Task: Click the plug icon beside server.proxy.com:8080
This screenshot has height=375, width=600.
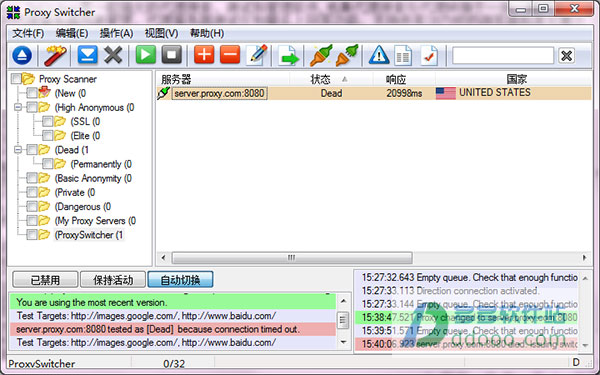Action: click(163, 93)
